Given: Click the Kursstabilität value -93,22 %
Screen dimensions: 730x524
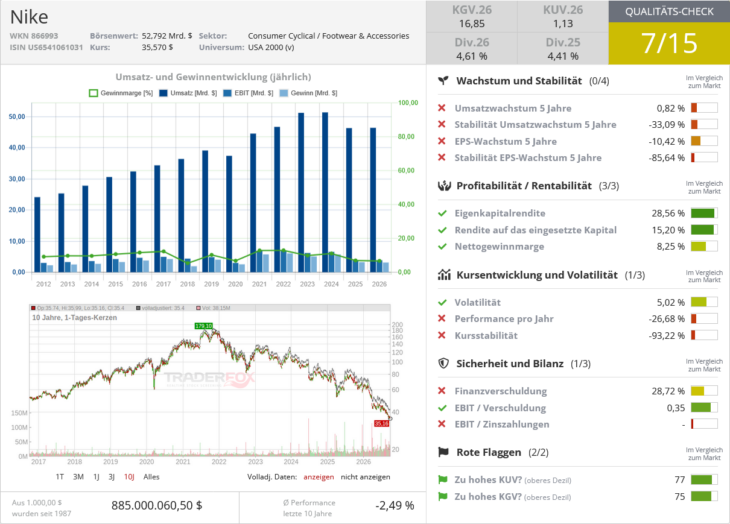Looking at the screenshot, I should [x=667, y=336].
